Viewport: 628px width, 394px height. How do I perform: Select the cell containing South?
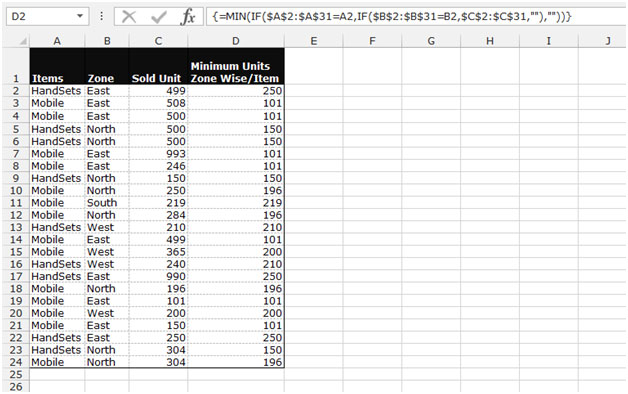[107, 203]
